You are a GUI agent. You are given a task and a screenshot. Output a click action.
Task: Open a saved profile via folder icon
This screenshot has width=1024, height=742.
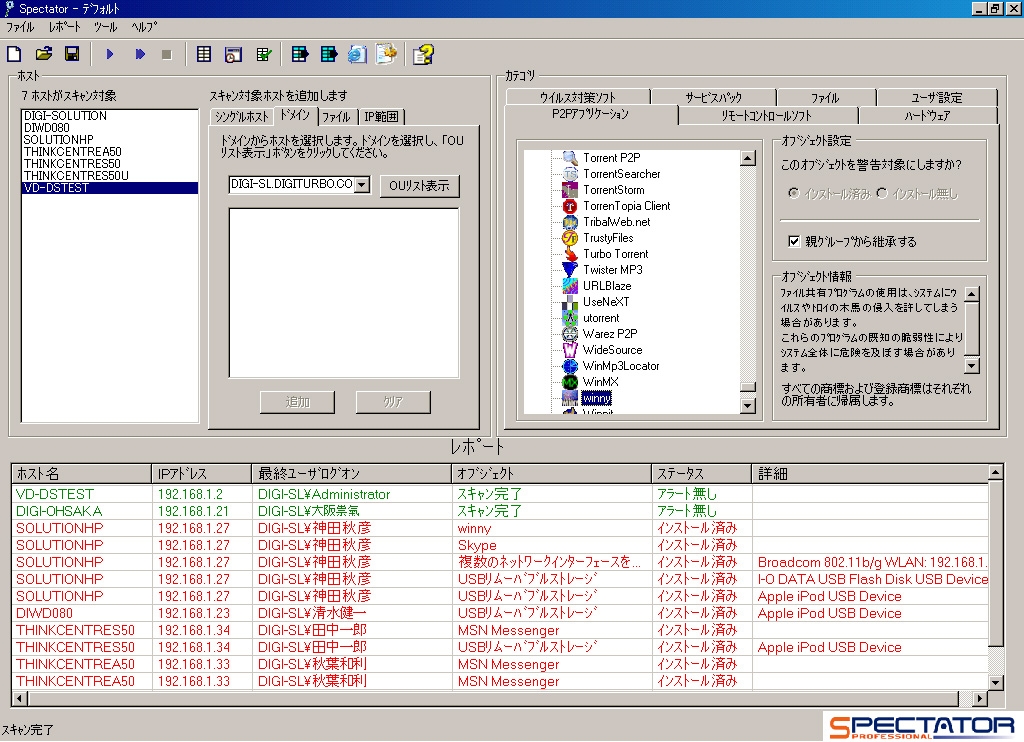pyautogui.click(x=44, y=54)
